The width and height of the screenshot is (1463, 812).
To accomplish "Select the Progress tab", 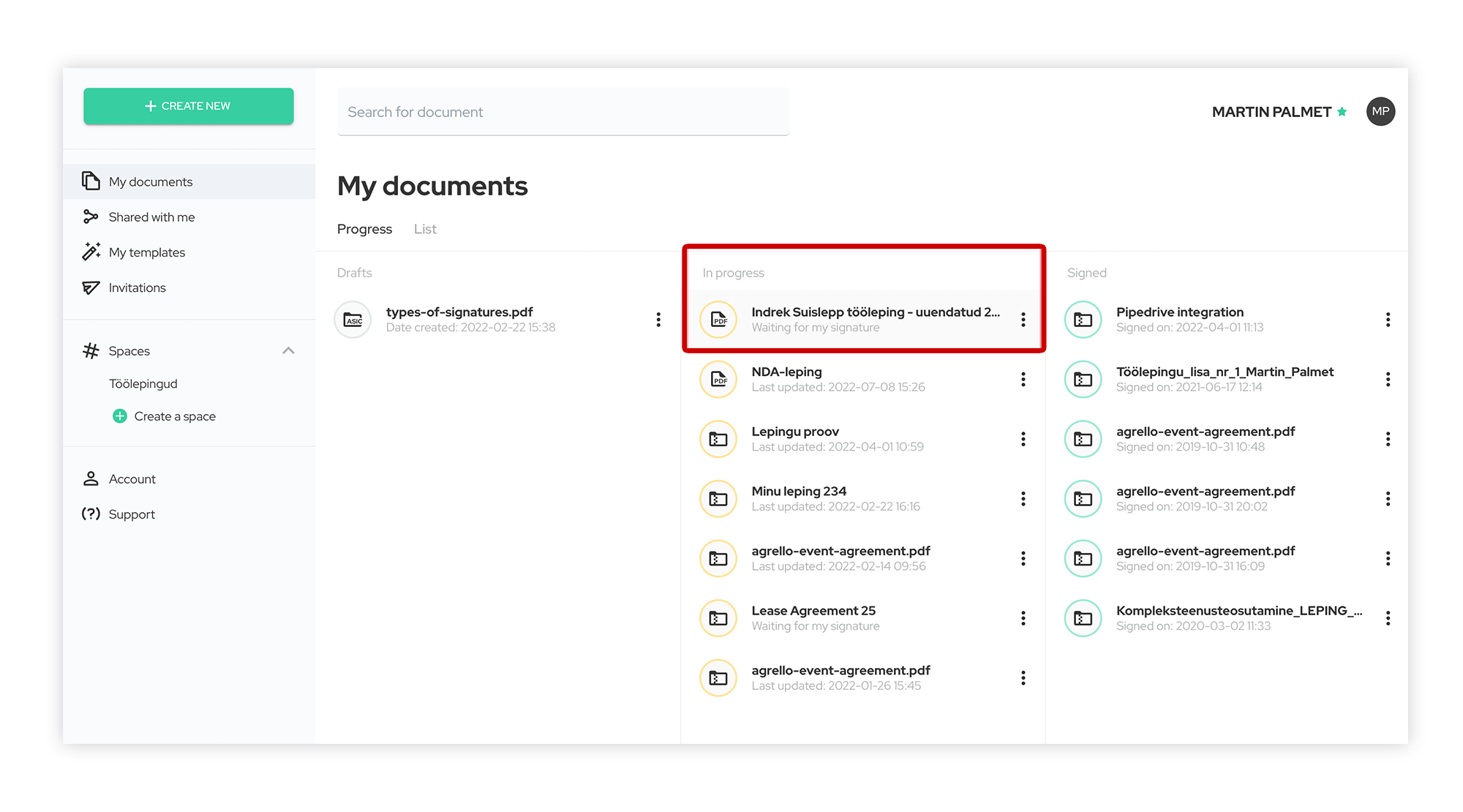I will click(364, 229).
